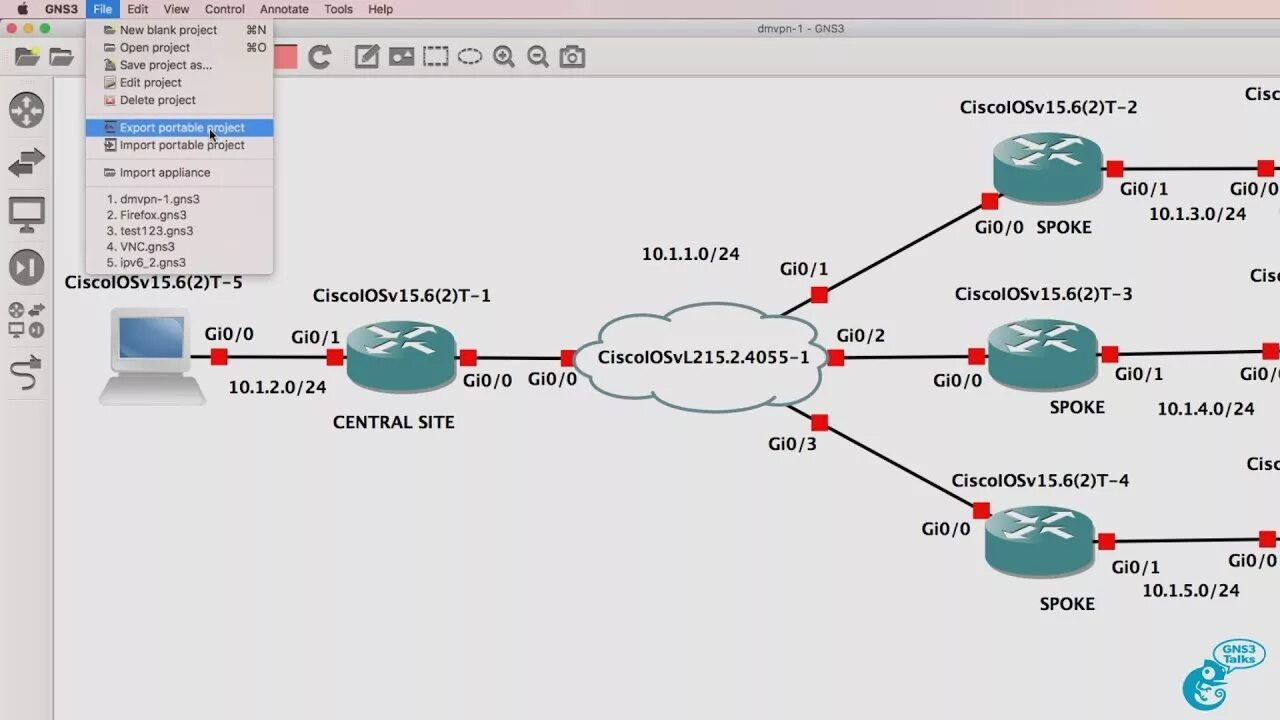1280x720 pixels.
Task: Click the red link status square at cloud Gi0/1
Action: 819,294
